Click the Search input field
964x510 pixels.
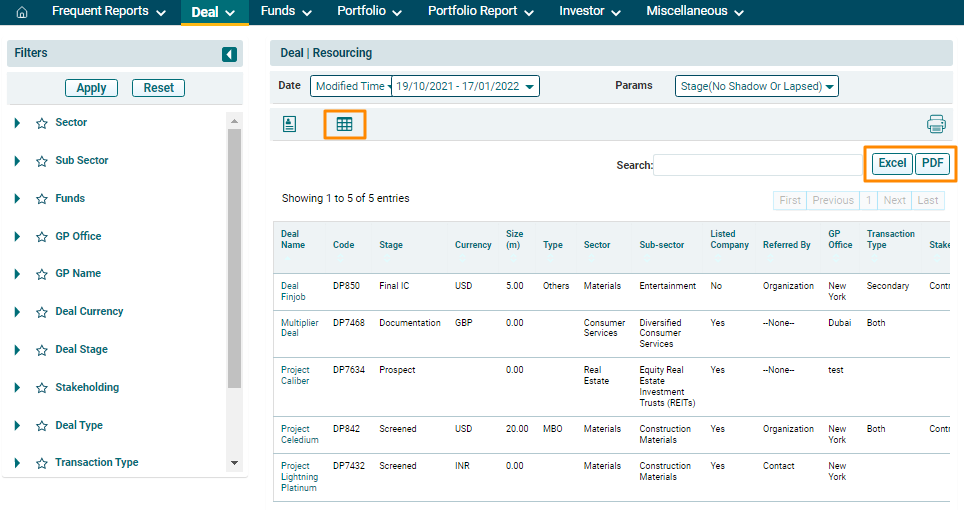pos(757,165)
